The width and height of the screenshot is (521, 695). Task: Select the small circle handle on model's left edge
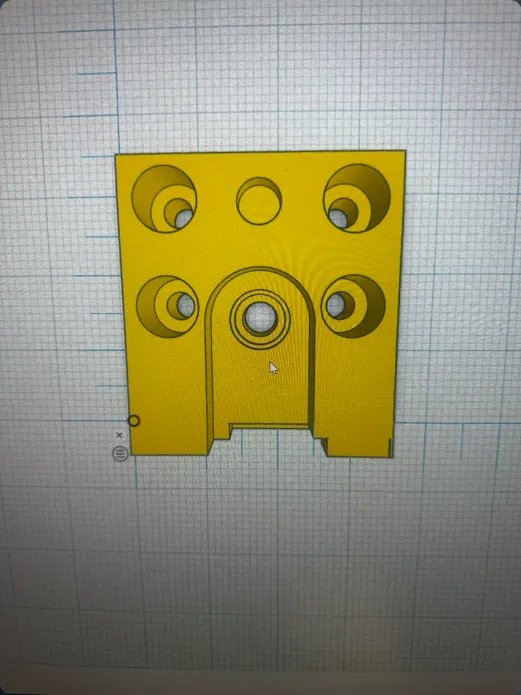click(x=133, y=421)
